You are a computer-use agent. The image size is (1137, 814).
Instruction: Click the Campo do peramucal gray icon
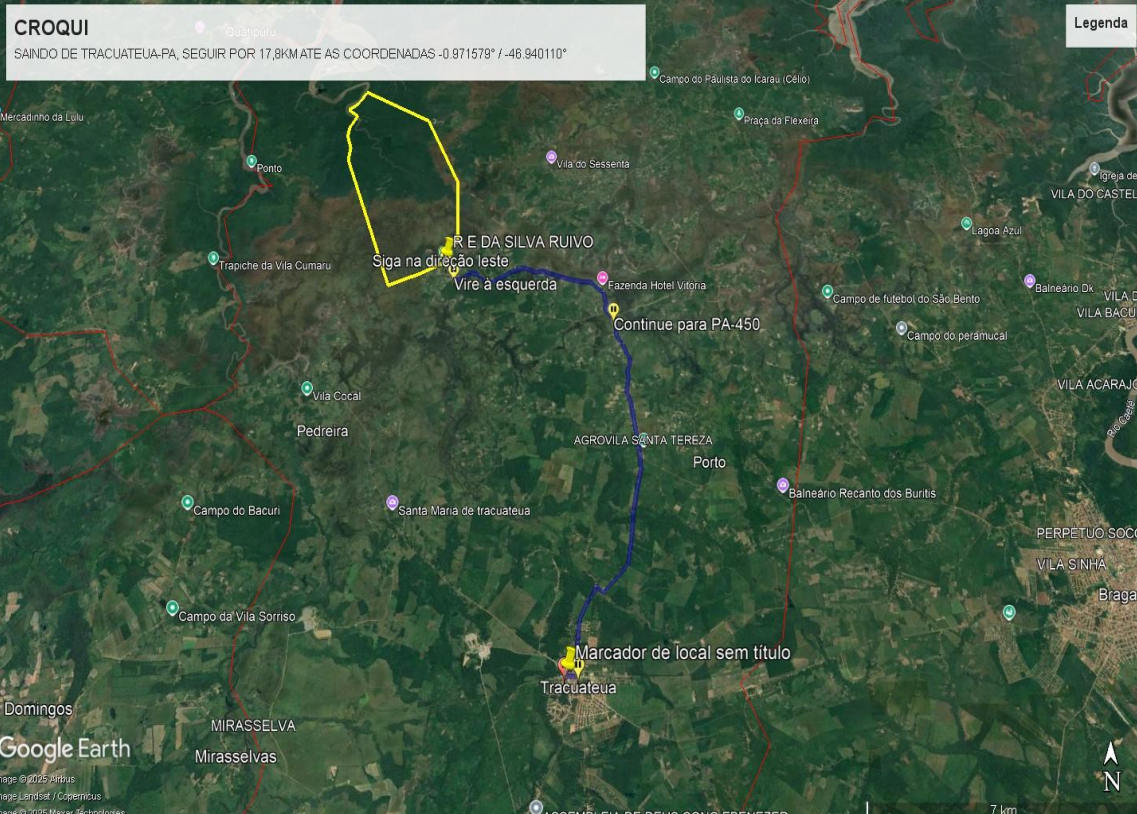click(901, 328)
